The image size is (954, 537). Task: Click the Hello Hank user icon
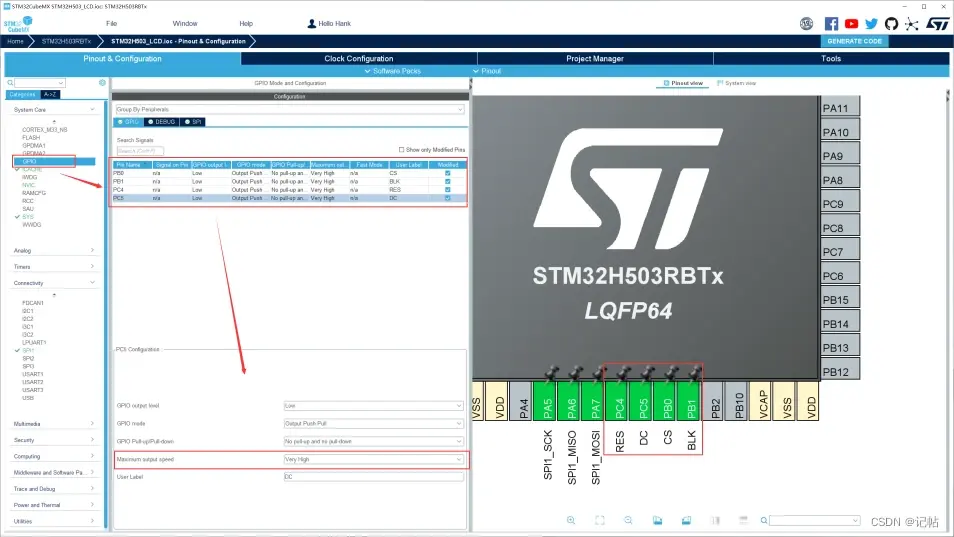312,23
